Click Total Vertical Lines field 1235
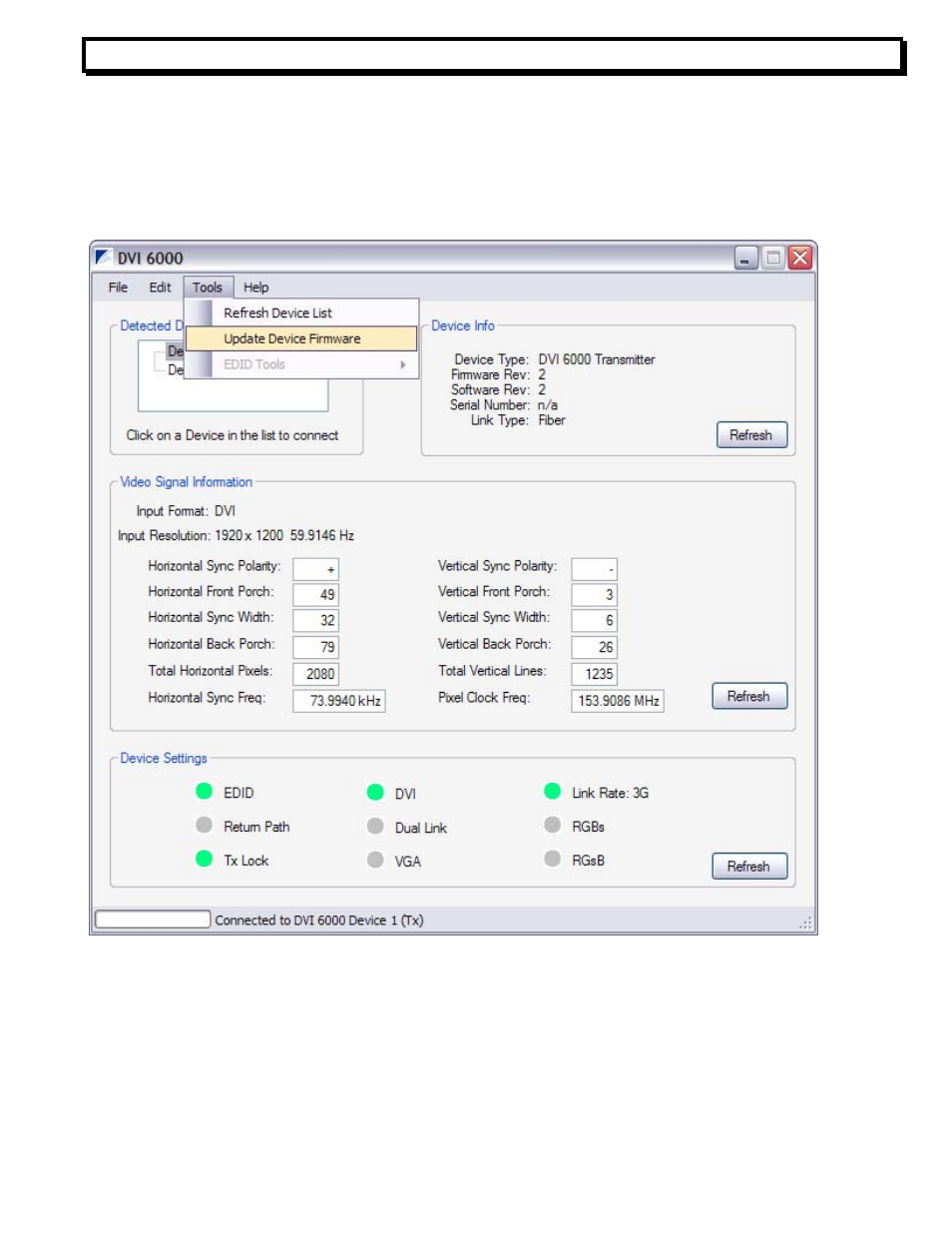952x1233 pixels. click(x=595, y=675)
